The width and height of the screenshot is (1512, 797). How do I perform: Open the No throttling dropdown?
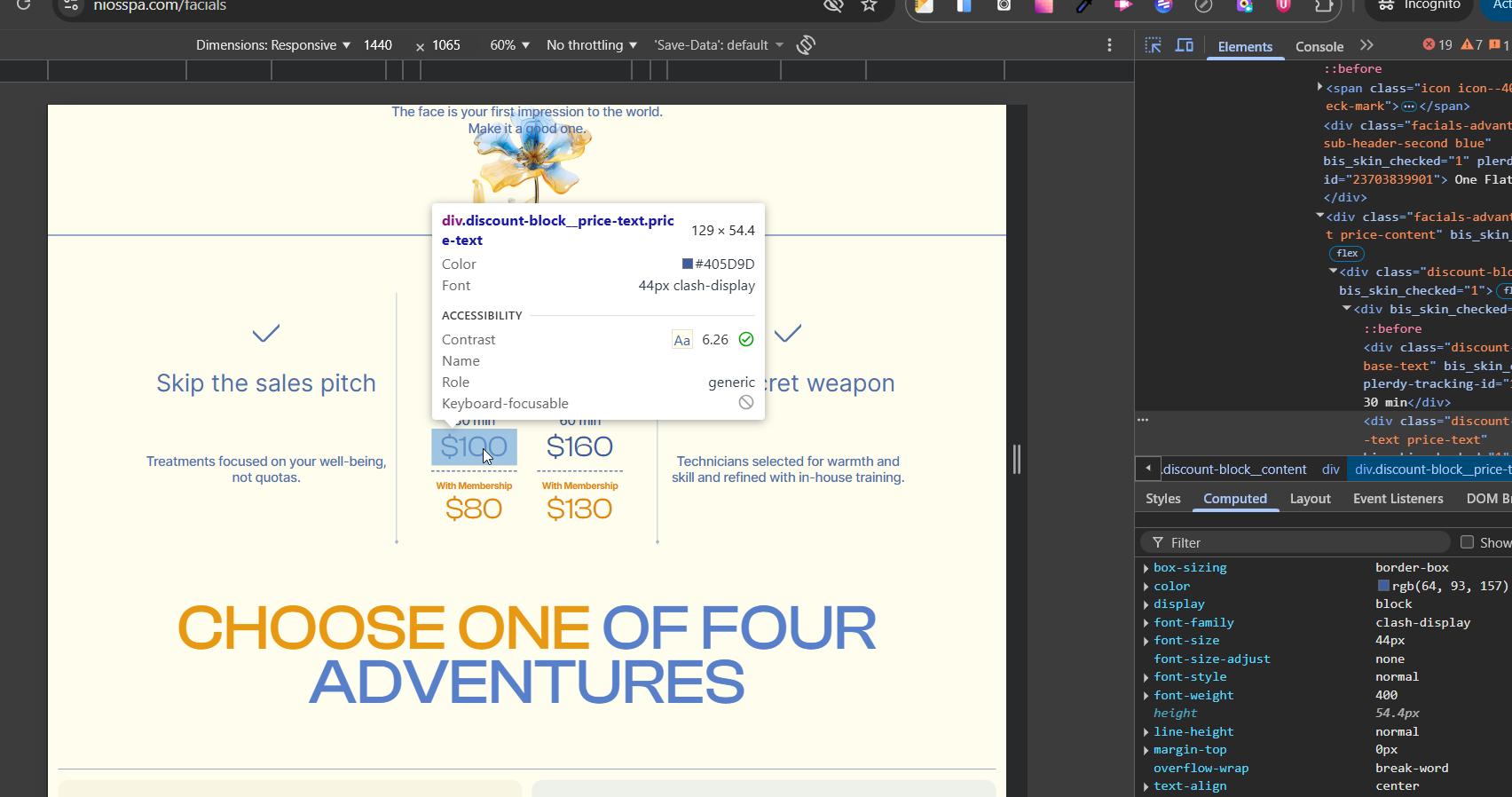tap(591, 45)
